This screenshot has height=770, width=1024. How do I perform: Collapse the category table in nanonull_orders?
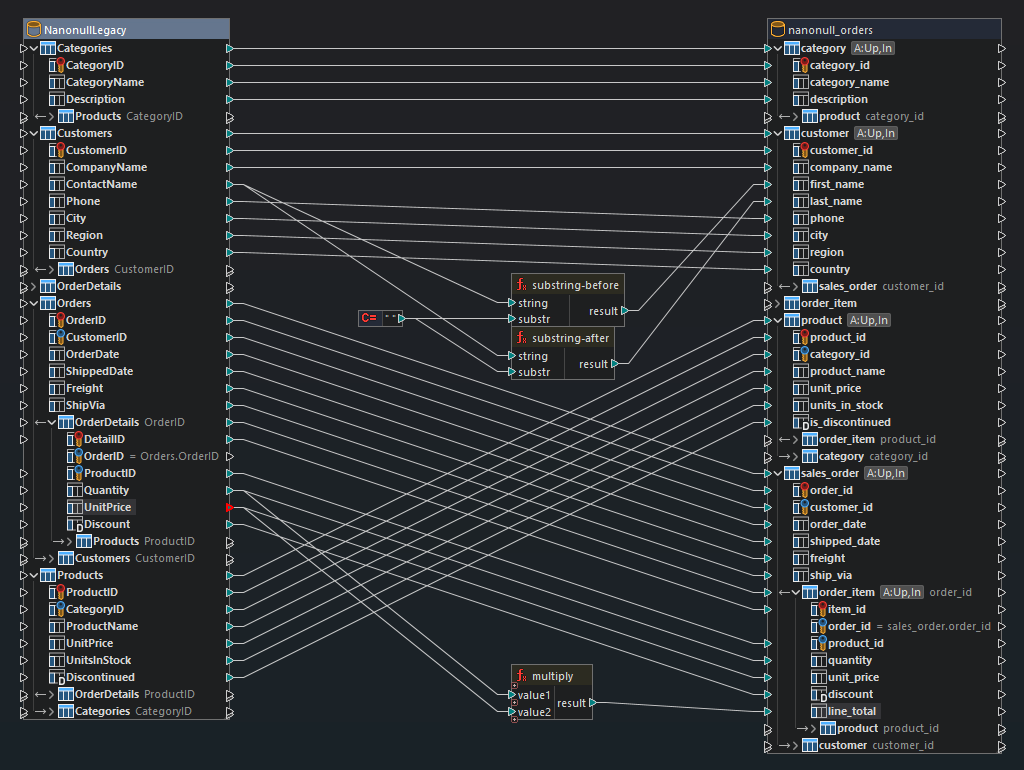[778, 48]
